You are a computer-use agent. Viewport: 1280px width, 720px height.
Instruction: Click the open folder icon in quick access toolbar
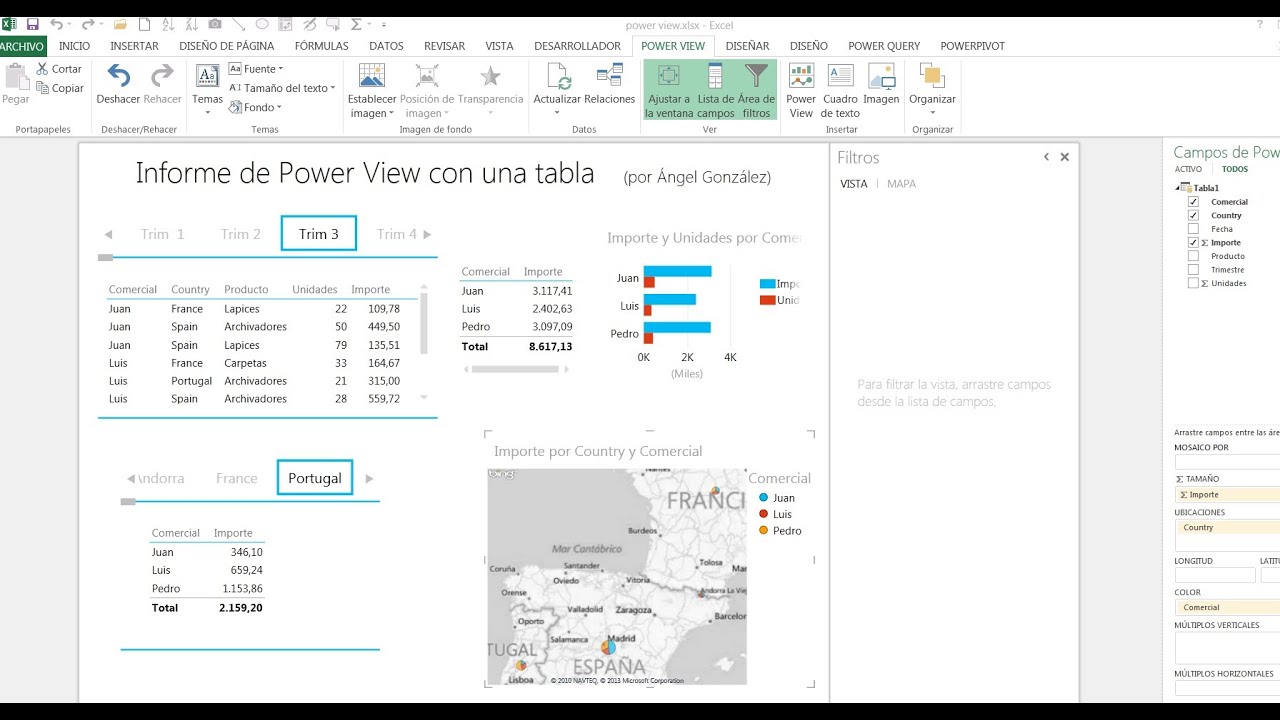120,24
